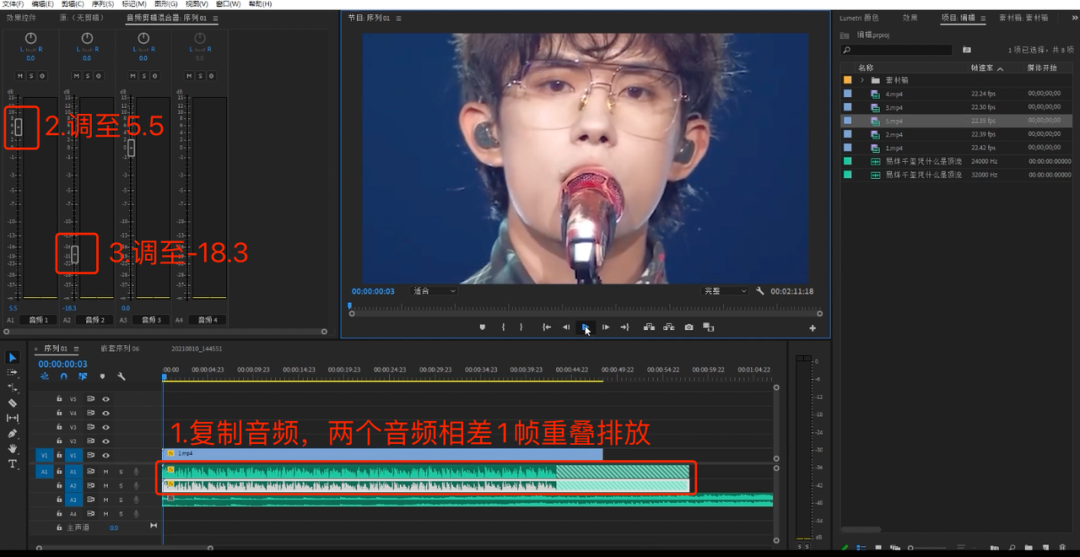Switch to 效果控件 tab
Viewport: 1080px width, 557px height.
pos(21,18)
